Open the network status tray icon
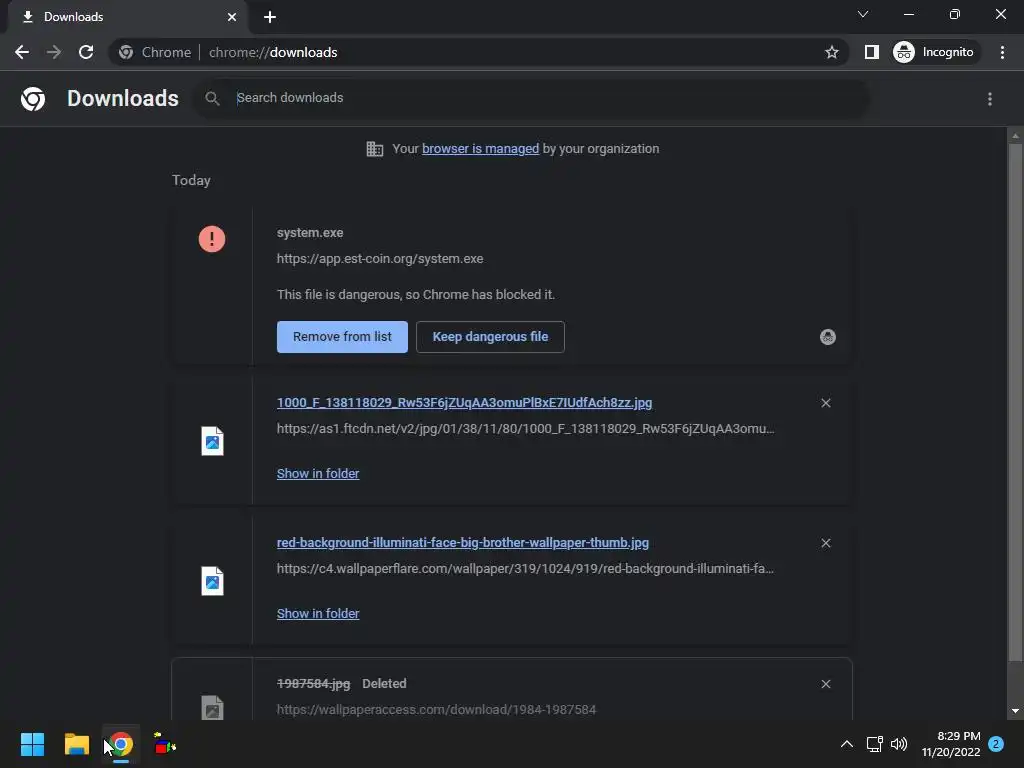This screenshot has width=1024, height=768. tap(874, 744)
